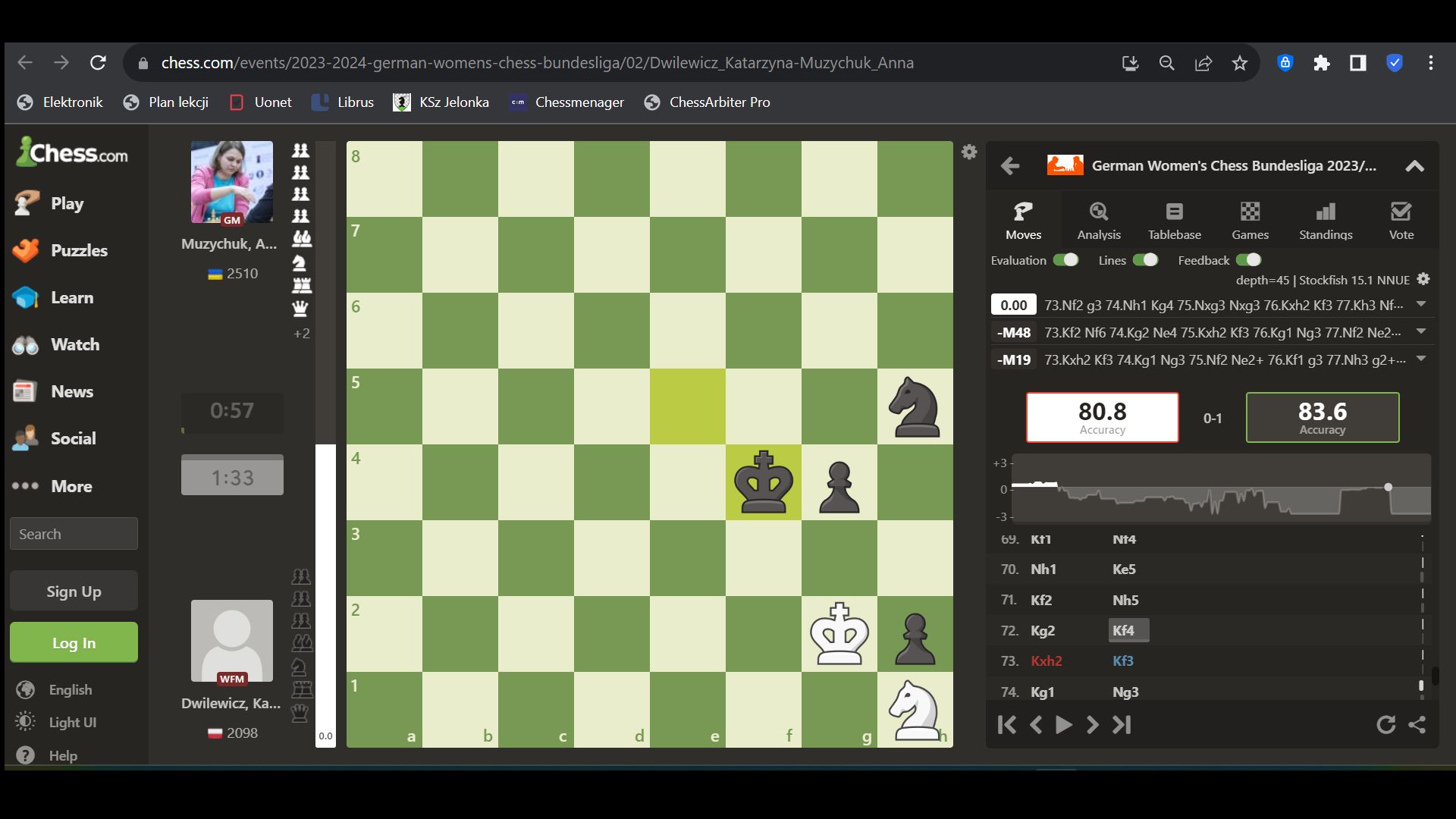Open the Tablebase tab icon

pyautogui.click(x=1174, y=212)
